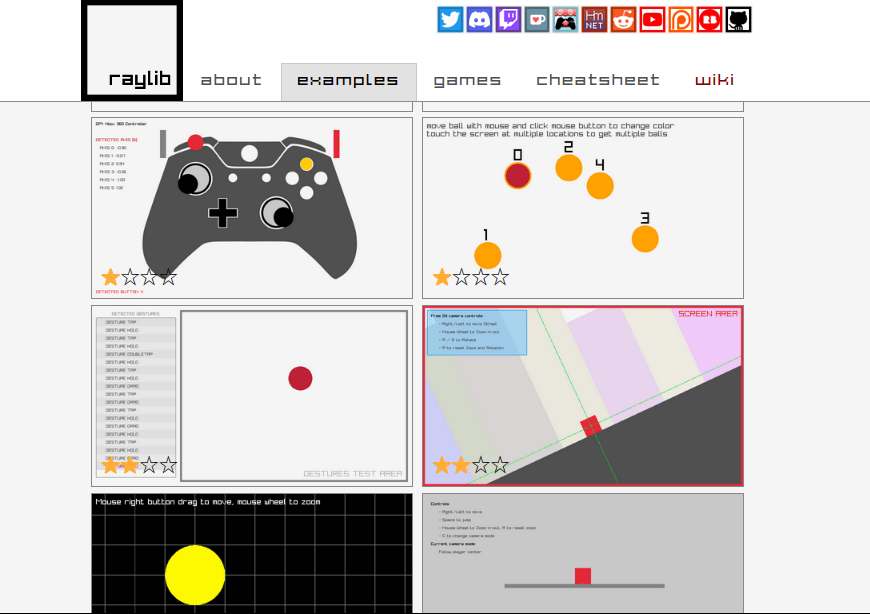Select the examples tab

click(348, 82)
